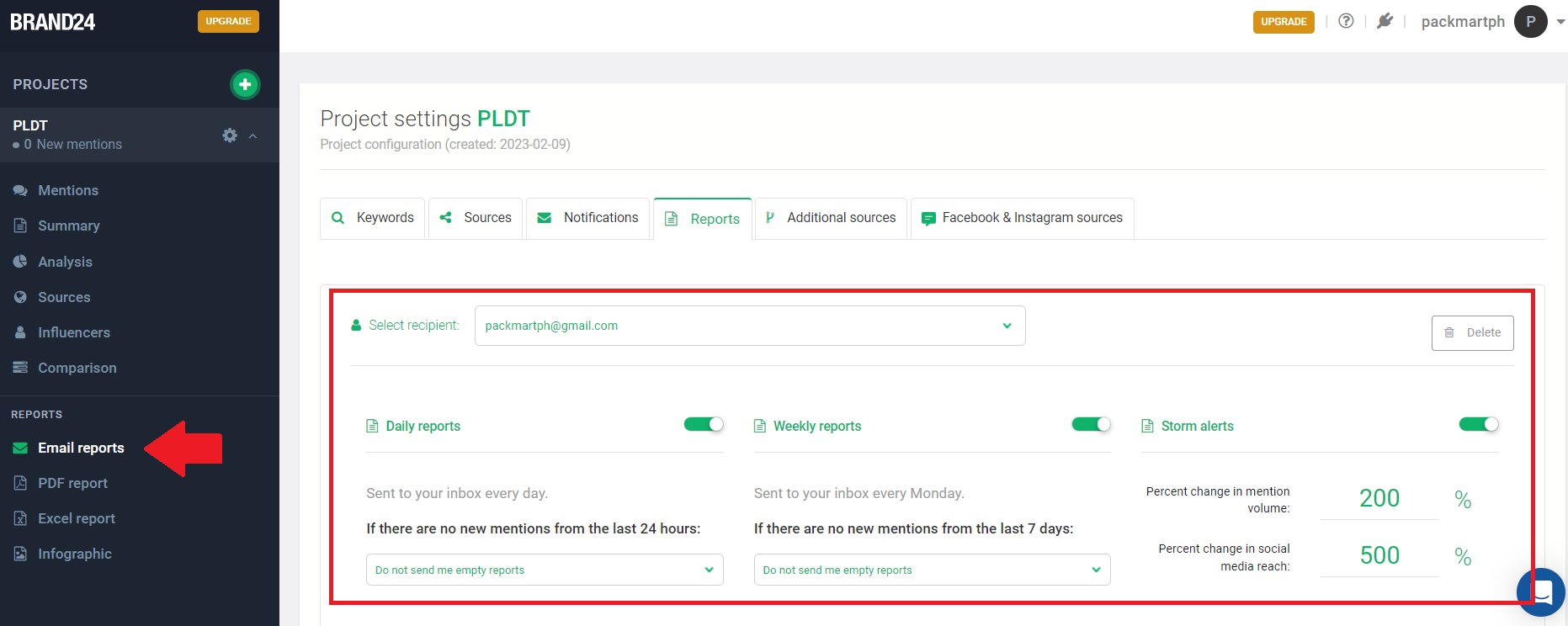This screenshot has height=626, width=1568.
Task: Click the Comparison bars icon
Action: pos(20,368)
